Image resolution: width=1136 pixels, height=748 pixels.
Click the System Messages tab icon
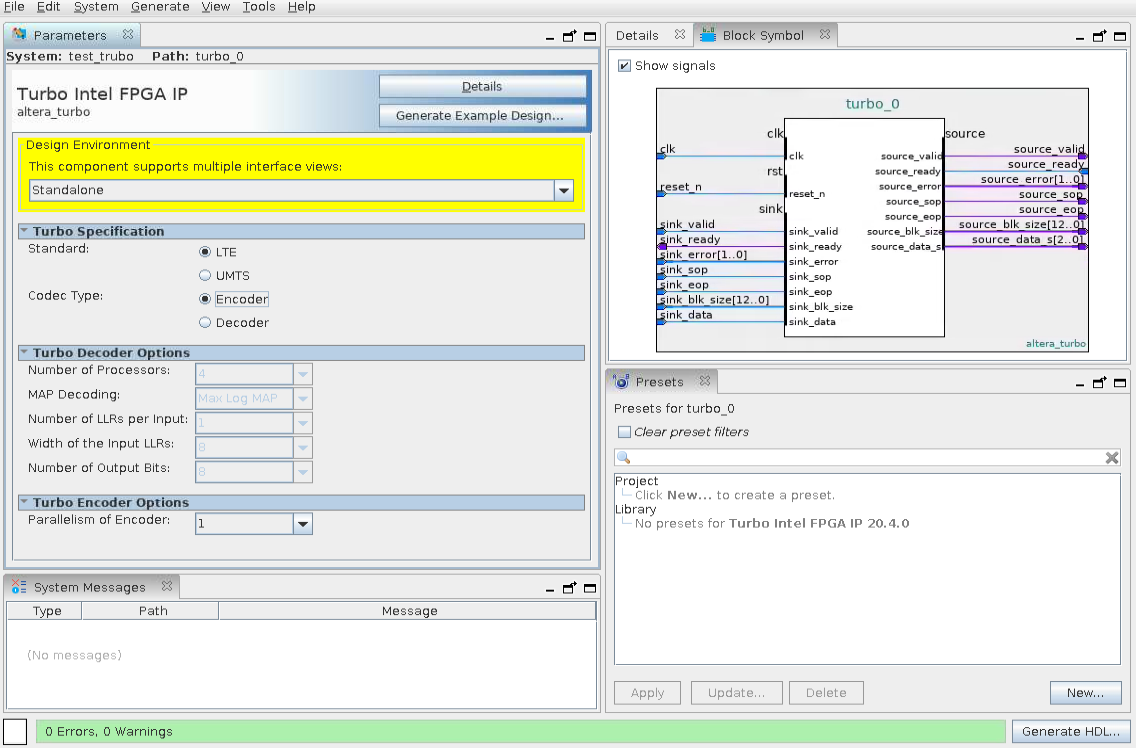[20, 586]
